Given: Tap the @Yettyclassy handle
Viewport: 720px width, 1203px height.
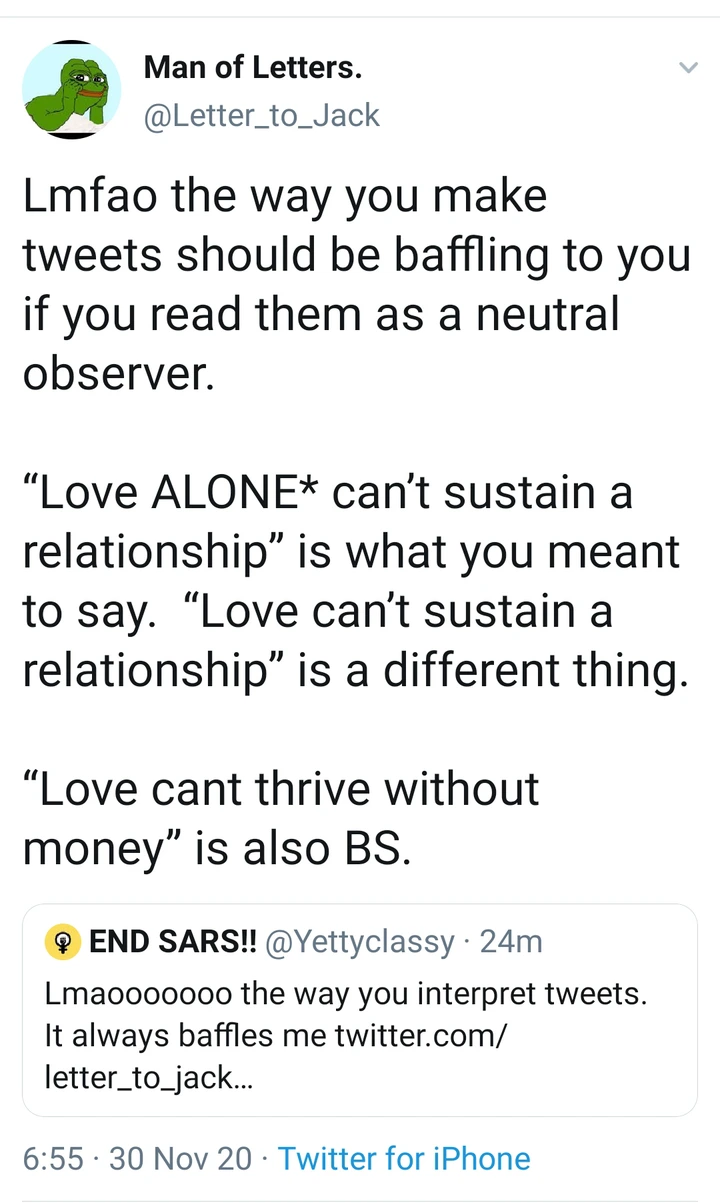Looking at the screenshot, I should (x=363, y=942).
